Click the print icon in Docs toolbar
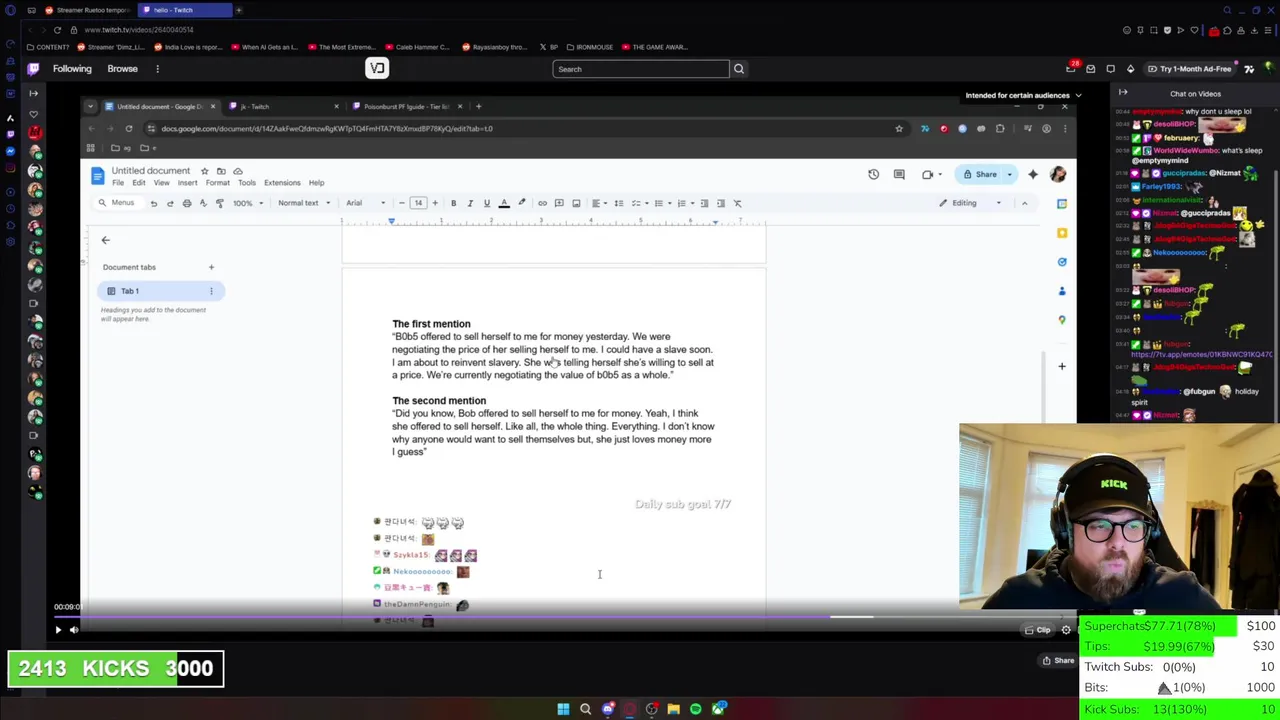 click(x=186, y=203)
